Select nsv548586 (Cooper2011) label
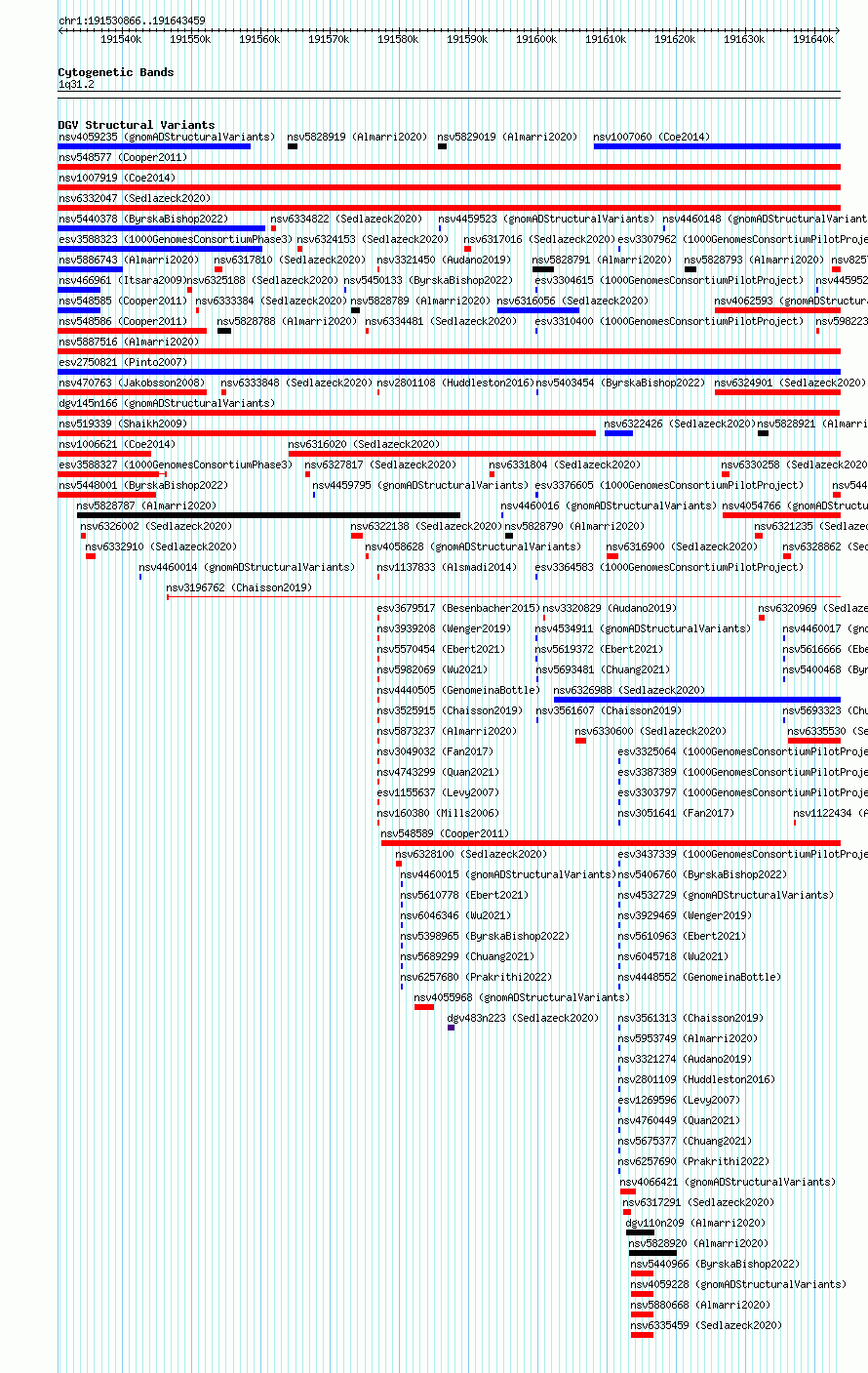Viewport: 868px width, 1373px height. pos(123,321)
